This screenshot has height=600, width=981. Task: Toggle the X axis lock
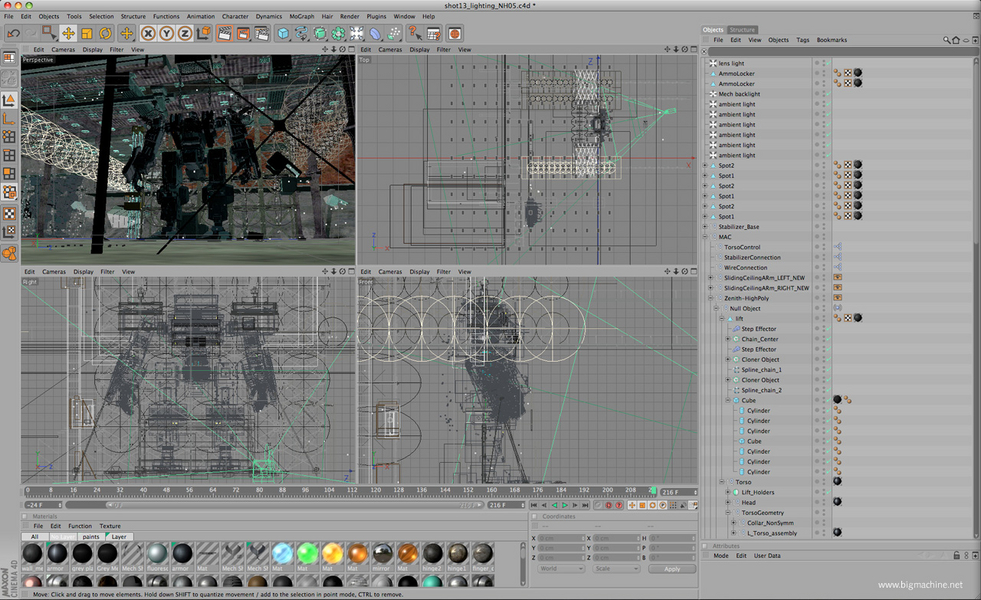coord(148,33)
